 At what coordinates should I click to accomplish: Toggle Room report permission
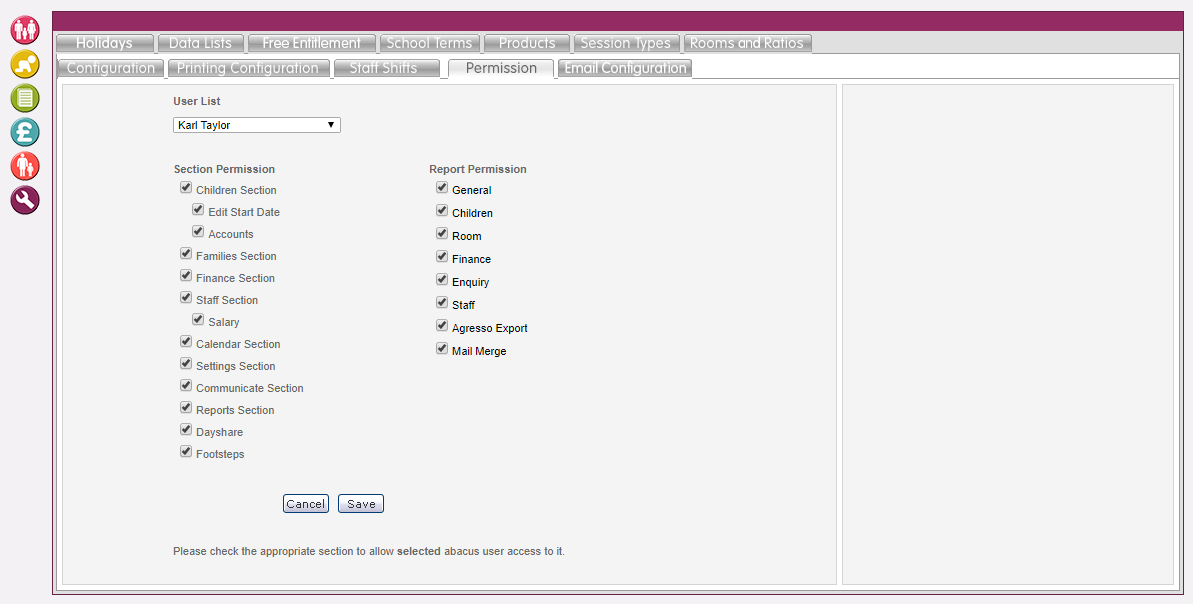click(x=441, y=234)
